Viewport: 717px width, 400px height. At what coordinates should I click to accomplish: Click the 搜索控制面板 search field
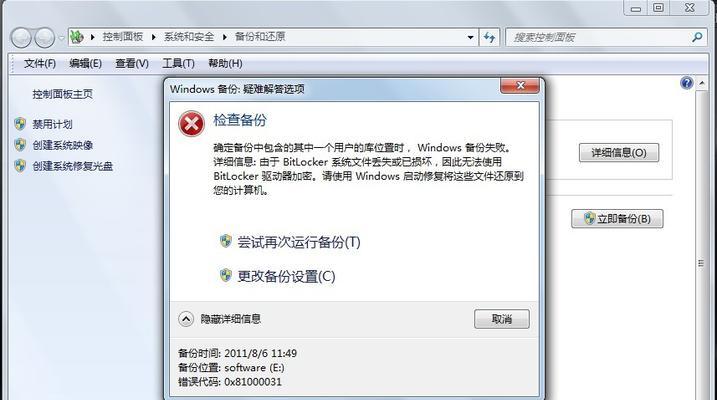tap(599, 37)
